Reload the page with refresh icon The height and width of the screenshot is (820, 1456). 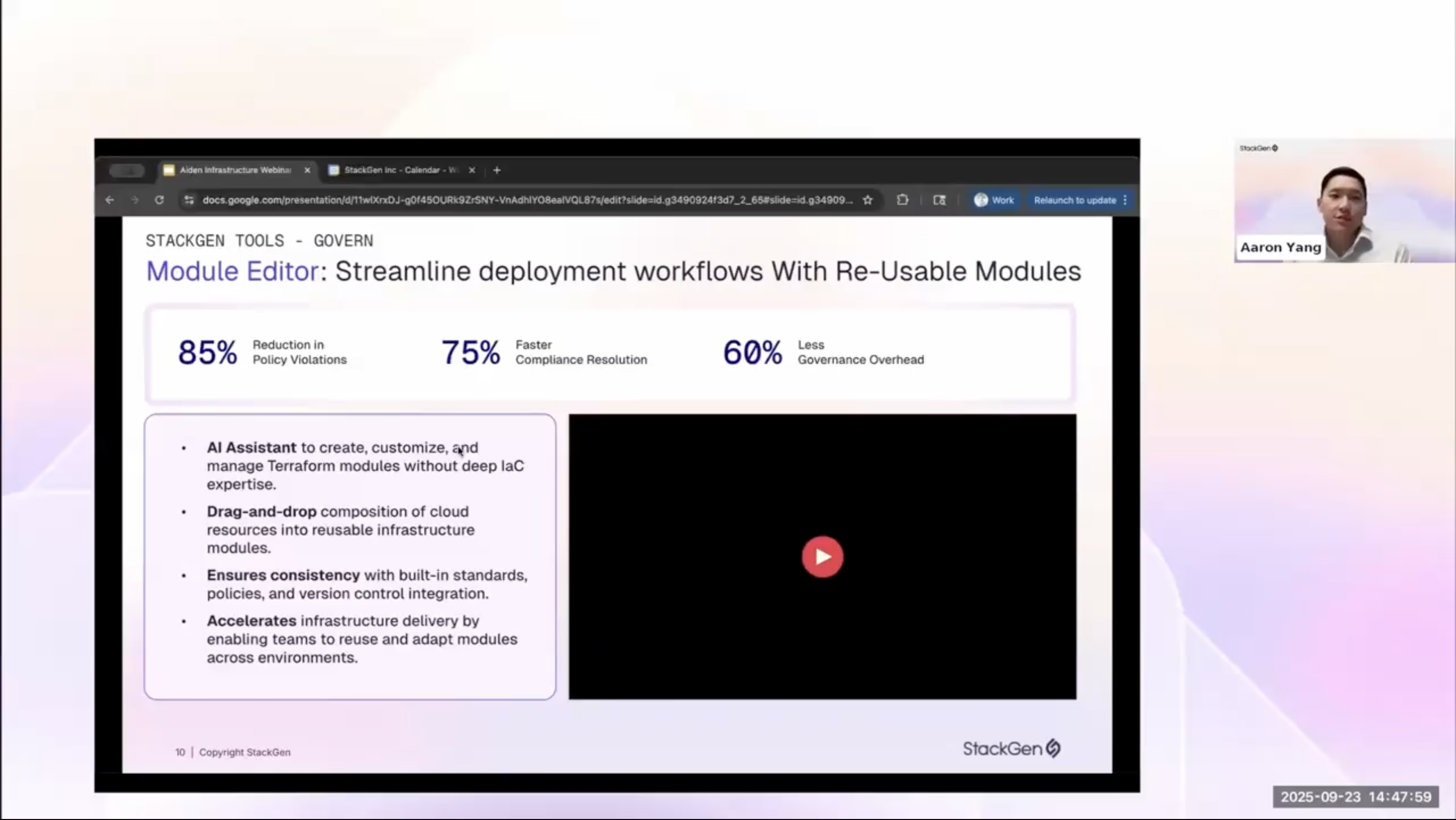tap(159, 200)
